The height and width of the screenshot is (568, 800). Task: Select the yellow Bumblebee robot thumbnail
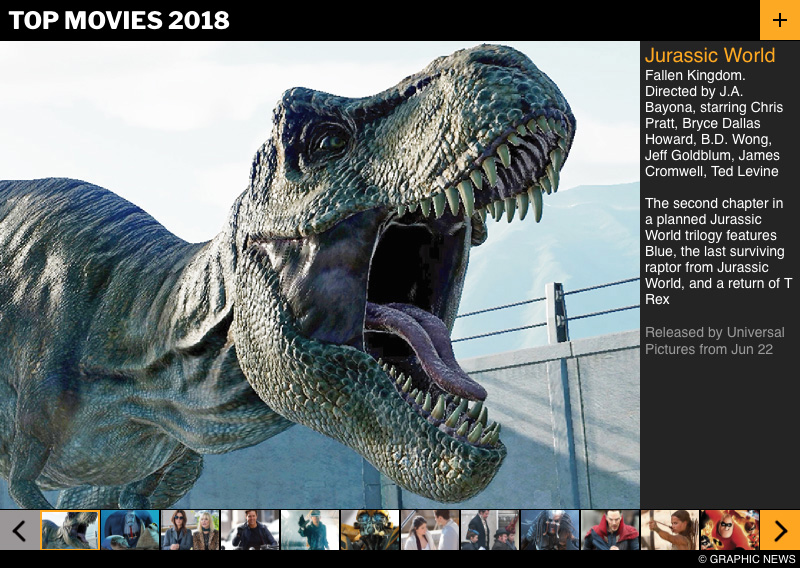(x=370, y=530)
